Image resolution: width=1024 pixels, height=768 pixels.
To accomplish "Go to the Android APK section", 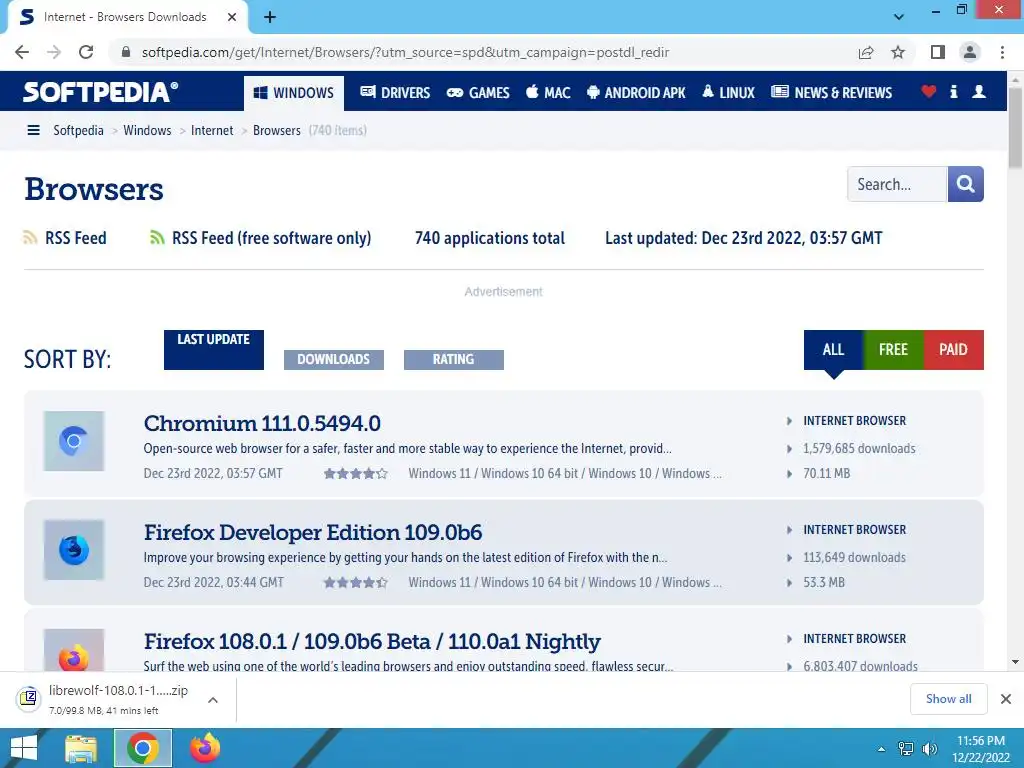I will 636,93.
